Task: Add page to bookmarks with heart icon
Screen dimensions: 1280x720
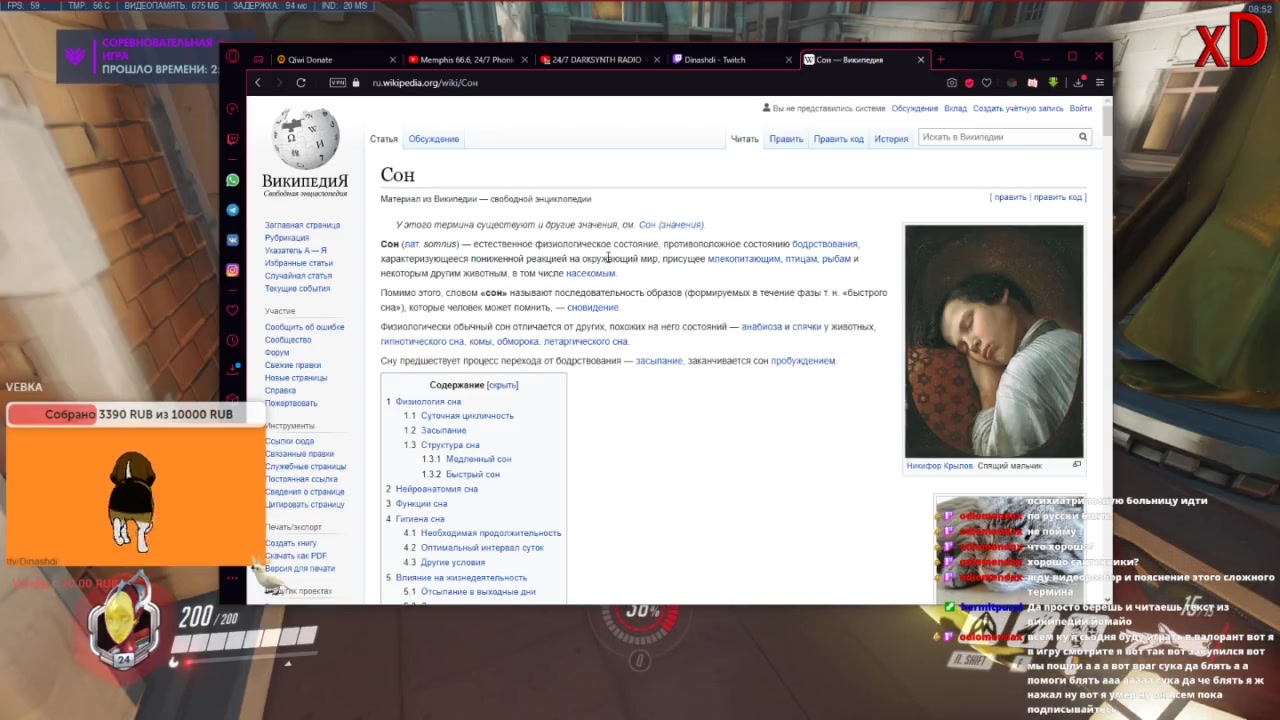Action: pyautogui.click(x=986, y=83)
